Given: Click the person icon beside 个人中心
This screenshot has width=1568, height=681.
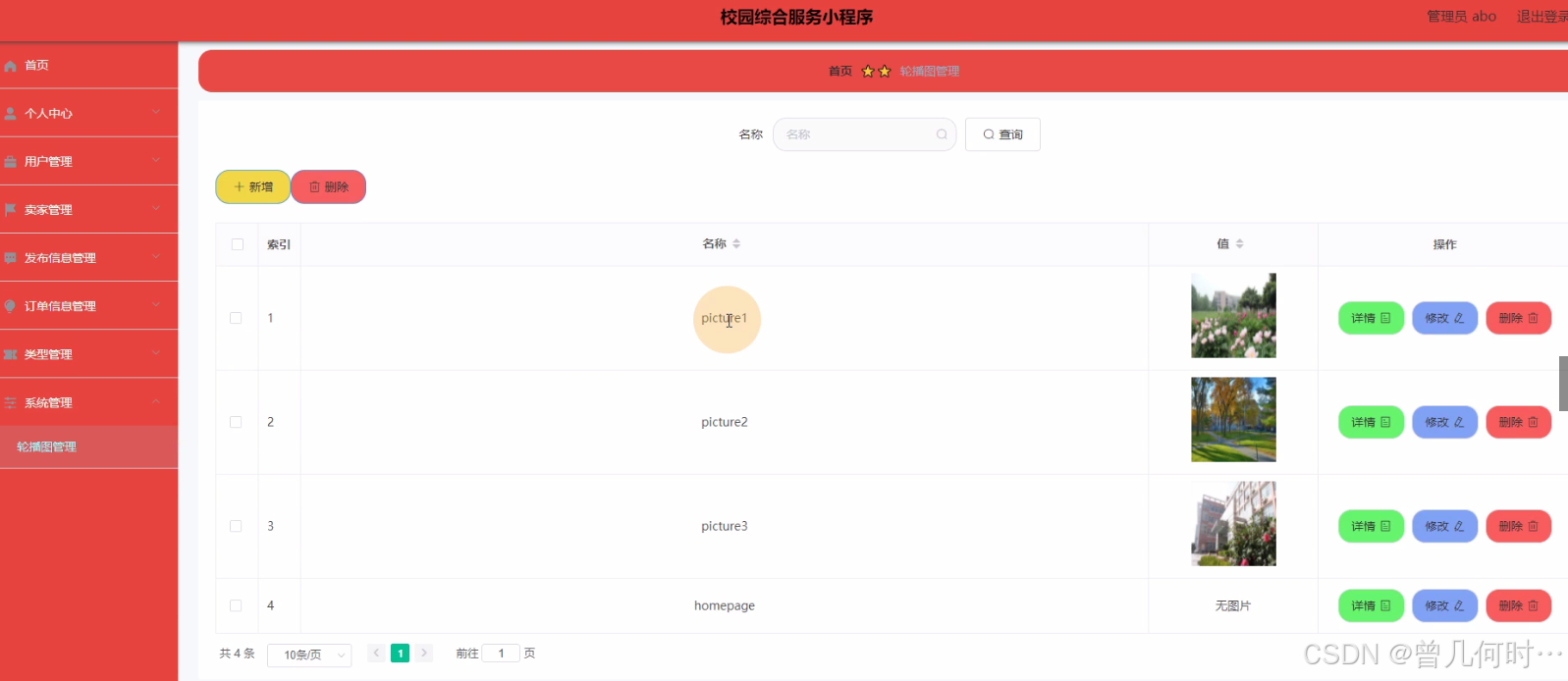Looking at the screenshot, I should [x=10, y=114].
